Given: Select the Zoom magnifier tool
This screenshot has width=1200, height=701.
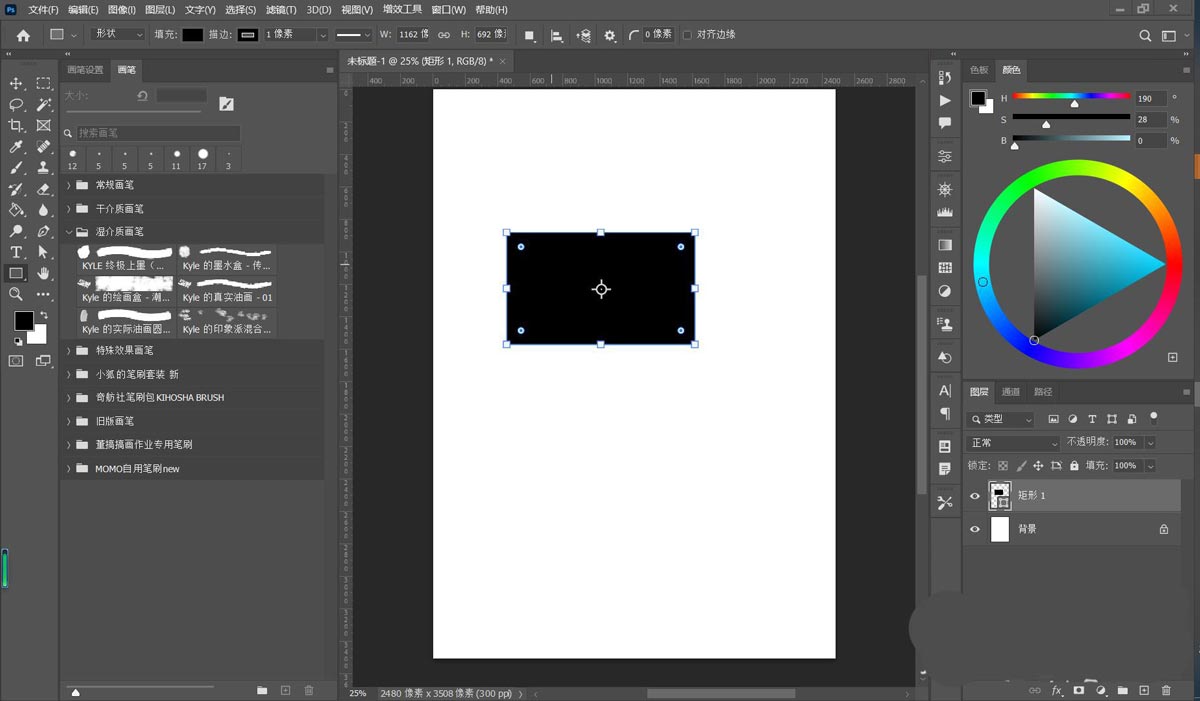Looking at the screenshot, I should (16, 294).
